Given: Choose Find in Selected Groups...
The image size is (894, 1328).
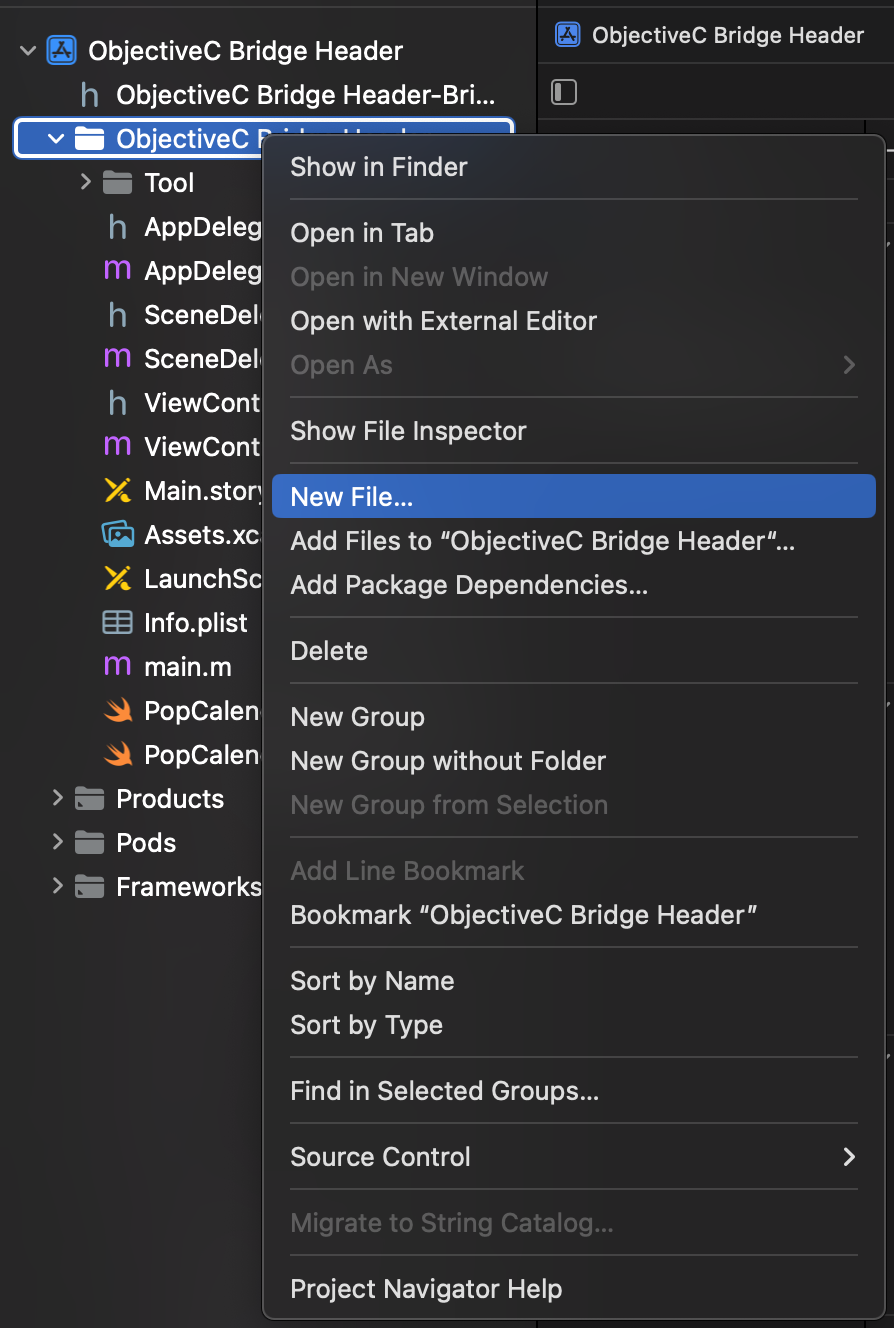Looking at the screenshot, I should [573, 1091].
